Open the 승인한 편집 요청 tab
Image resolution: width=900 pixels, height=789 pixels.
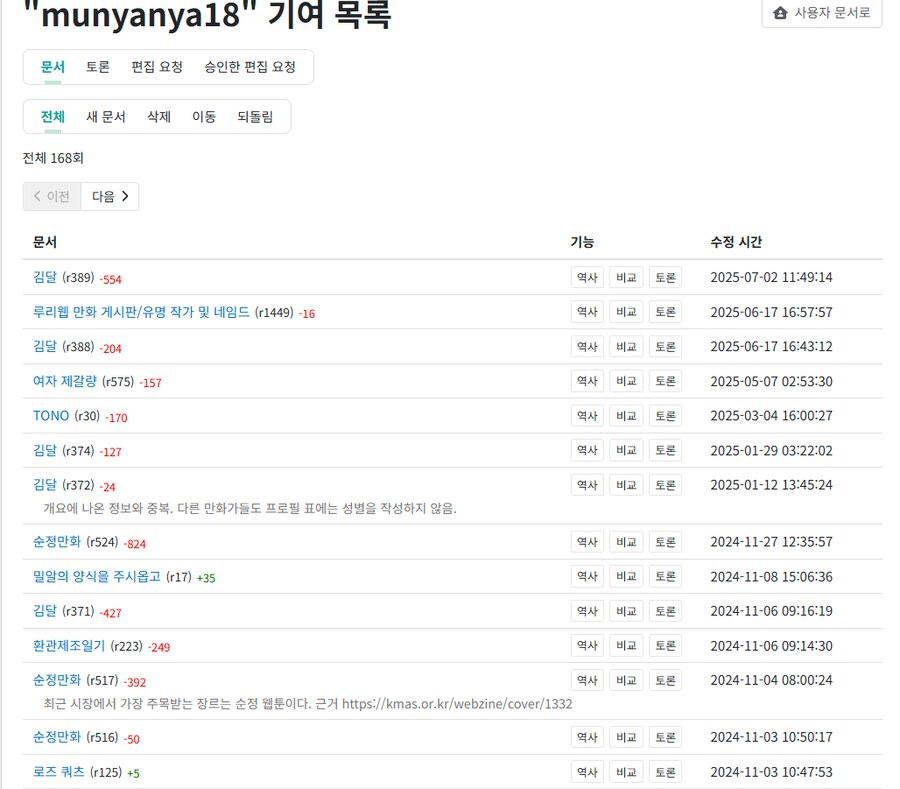pyautogui.click(x=250, y=67)
